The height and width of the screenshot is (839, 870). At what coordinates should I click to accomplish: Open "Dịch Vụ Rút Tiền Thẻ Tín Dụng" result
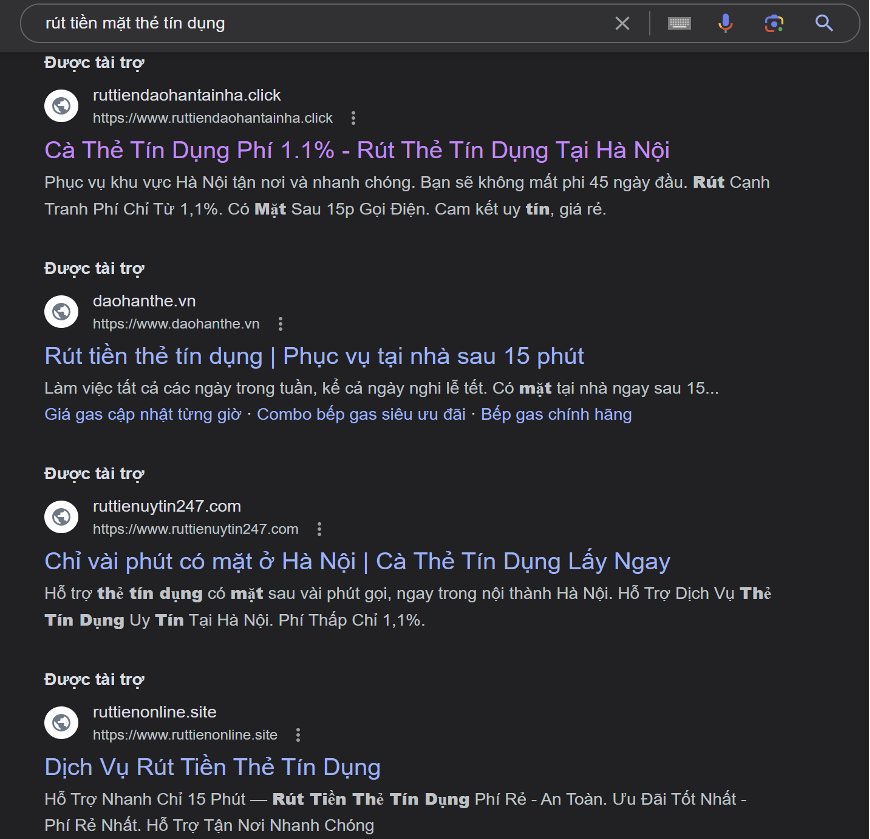[212, 767]
